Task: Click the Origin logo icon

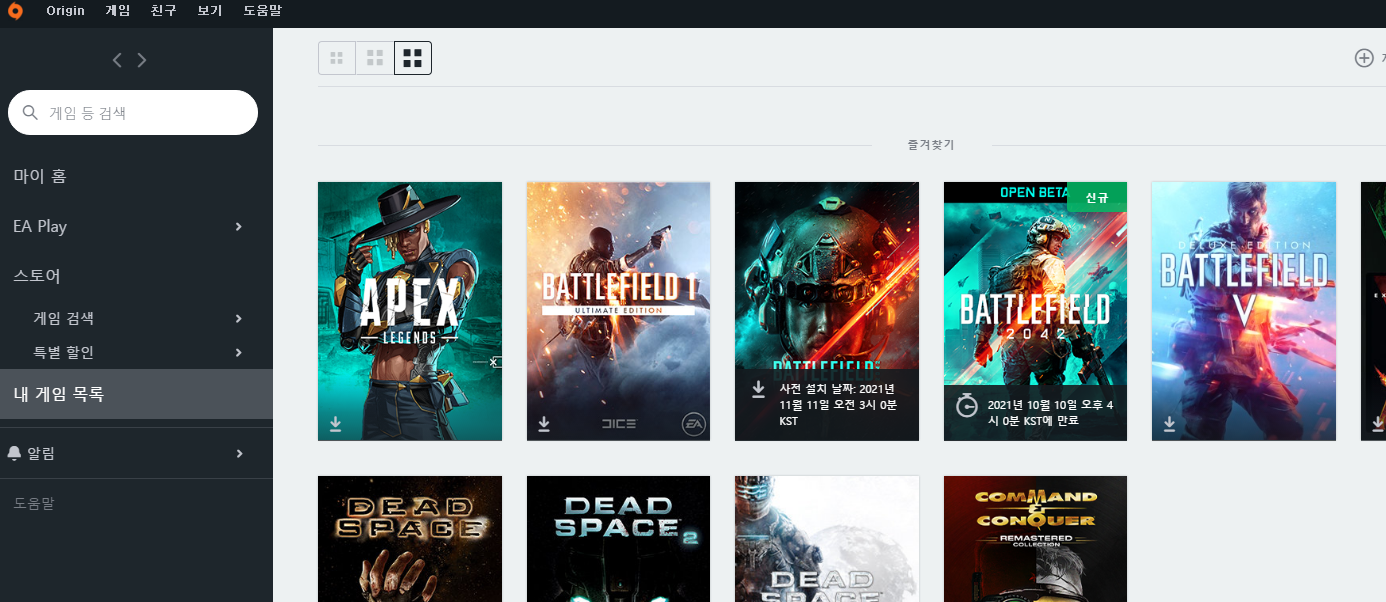Action: [x=16, y=10]
